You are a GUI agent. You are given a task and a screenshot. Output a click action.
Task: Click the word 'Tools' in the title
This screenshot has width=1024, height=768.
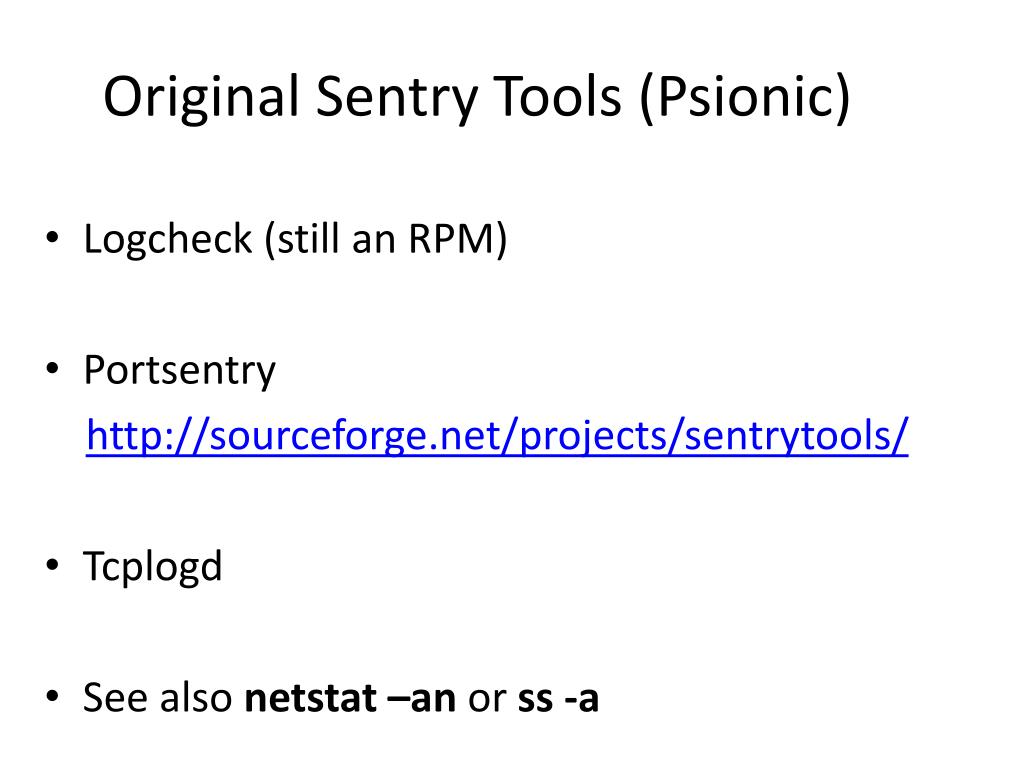[x=558, y=96]
